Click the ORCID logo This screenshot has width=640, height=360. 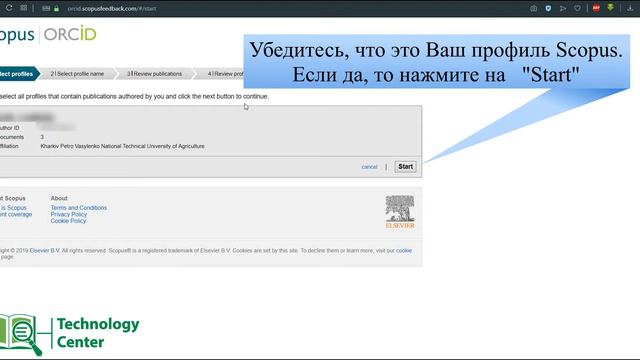70,34
